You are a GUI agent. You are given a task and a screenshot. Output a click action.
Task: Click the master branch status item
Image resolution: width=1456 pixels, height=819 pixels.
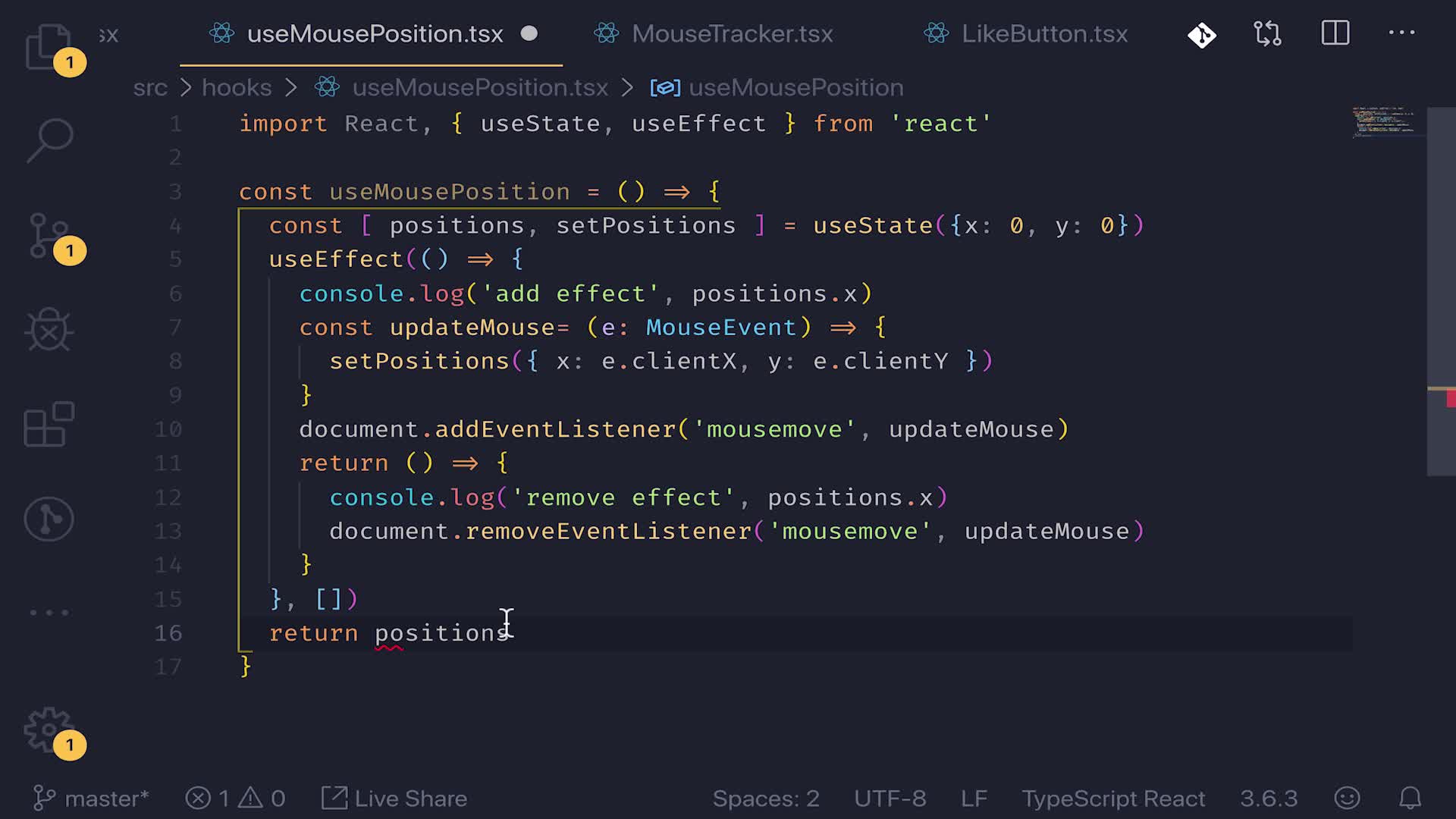point(91,799)
